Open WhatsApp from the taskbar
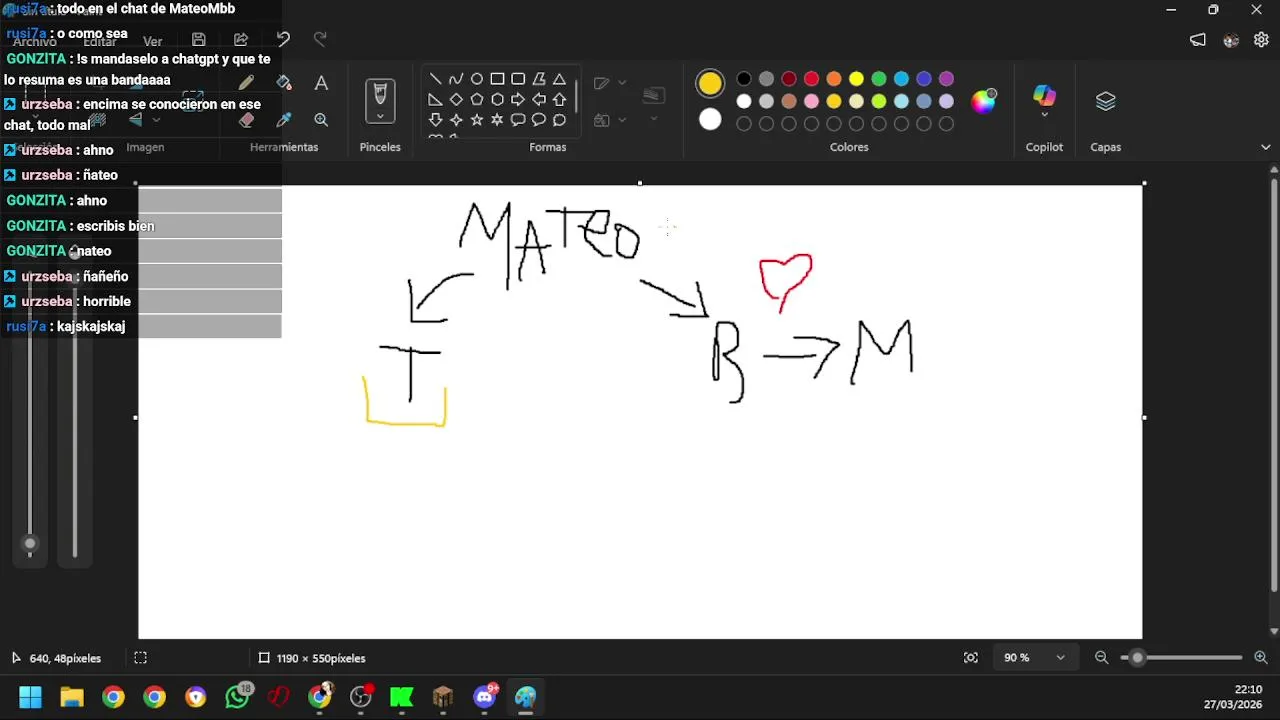1280x720 pixels. click(237, 697)
